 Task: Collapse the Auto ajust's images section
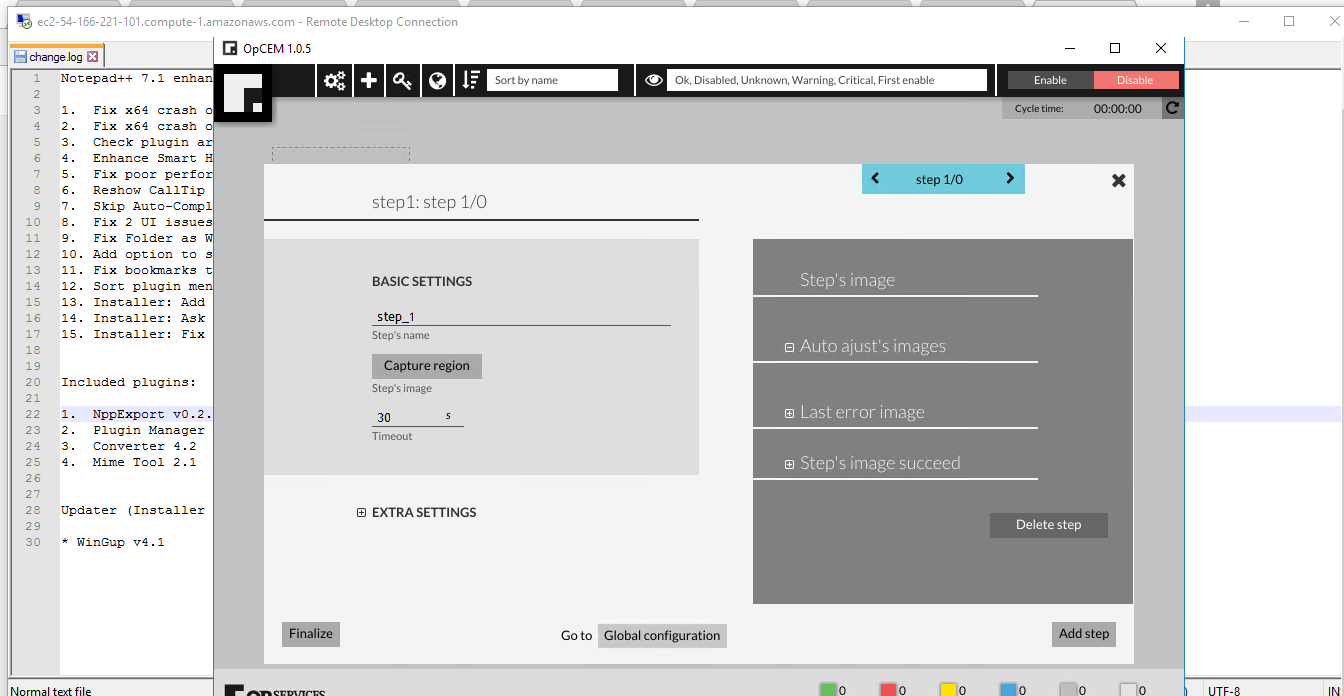tap(789, 347)
